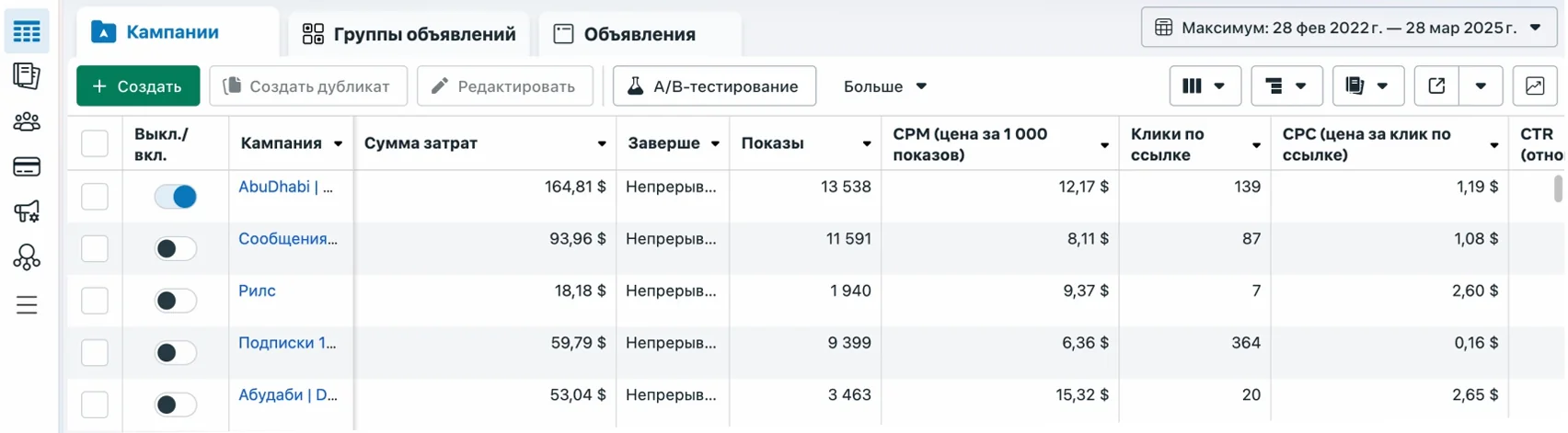The width and height of the screenshot is (1568, 433).
Task: Open the all tools hamburger menu icon
Action: [x=27, y=304]
